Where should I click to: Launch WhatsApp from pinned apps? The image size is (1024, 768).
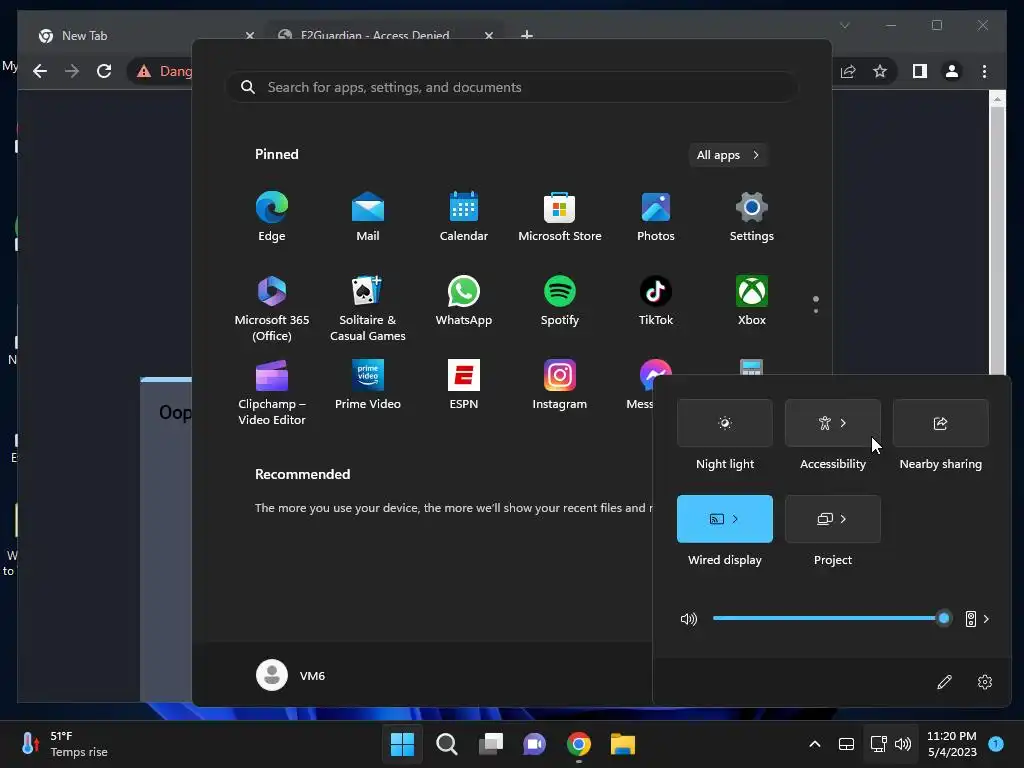tap(464, 300)
